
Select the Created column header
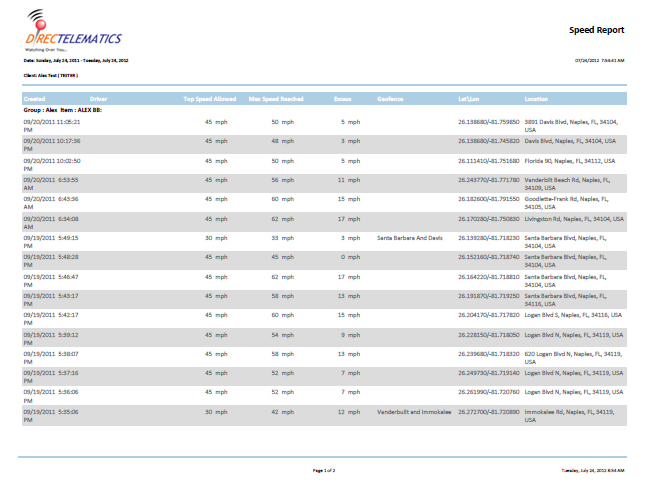[x=34, y=99]
